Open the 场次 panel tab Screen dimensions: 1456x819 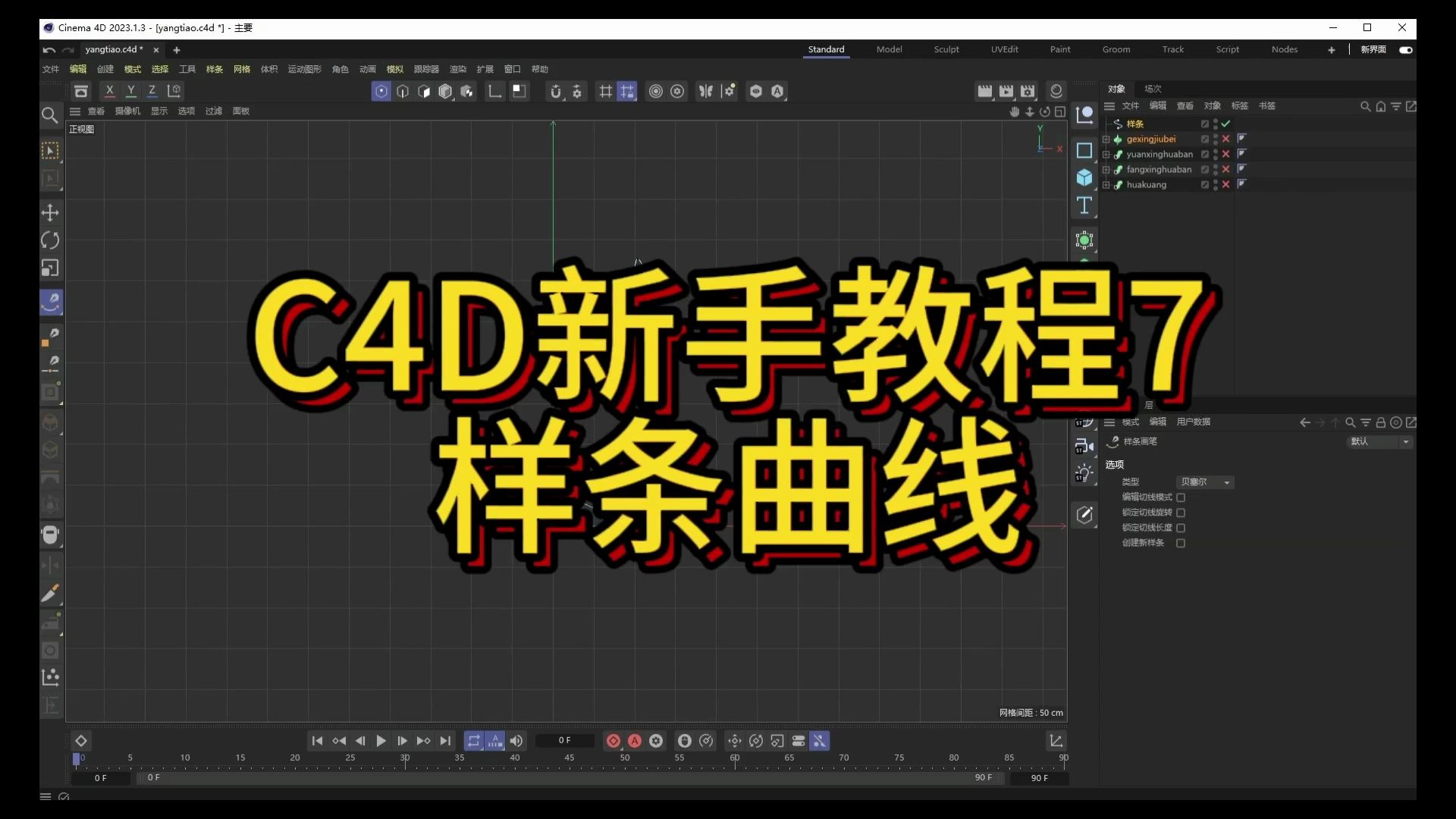(x=1153, y=89)
